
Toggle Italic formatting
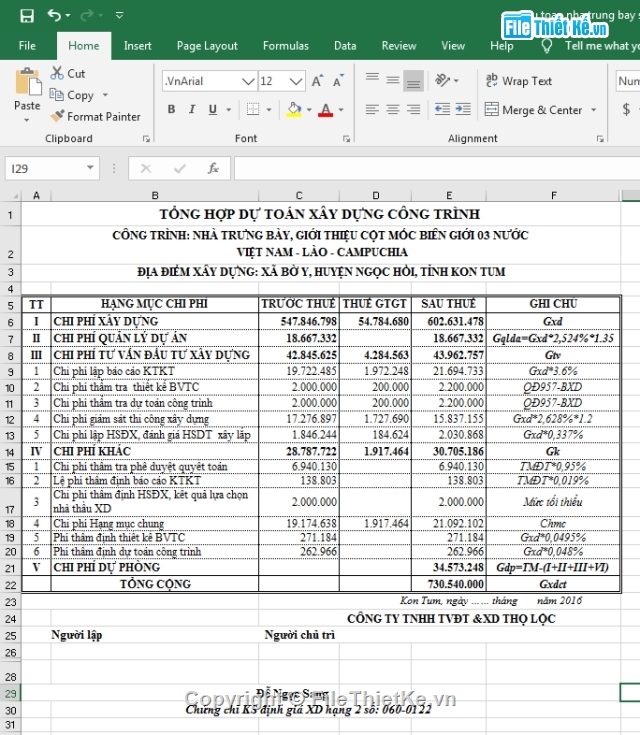pyautogui.click(x=192, y=109)
